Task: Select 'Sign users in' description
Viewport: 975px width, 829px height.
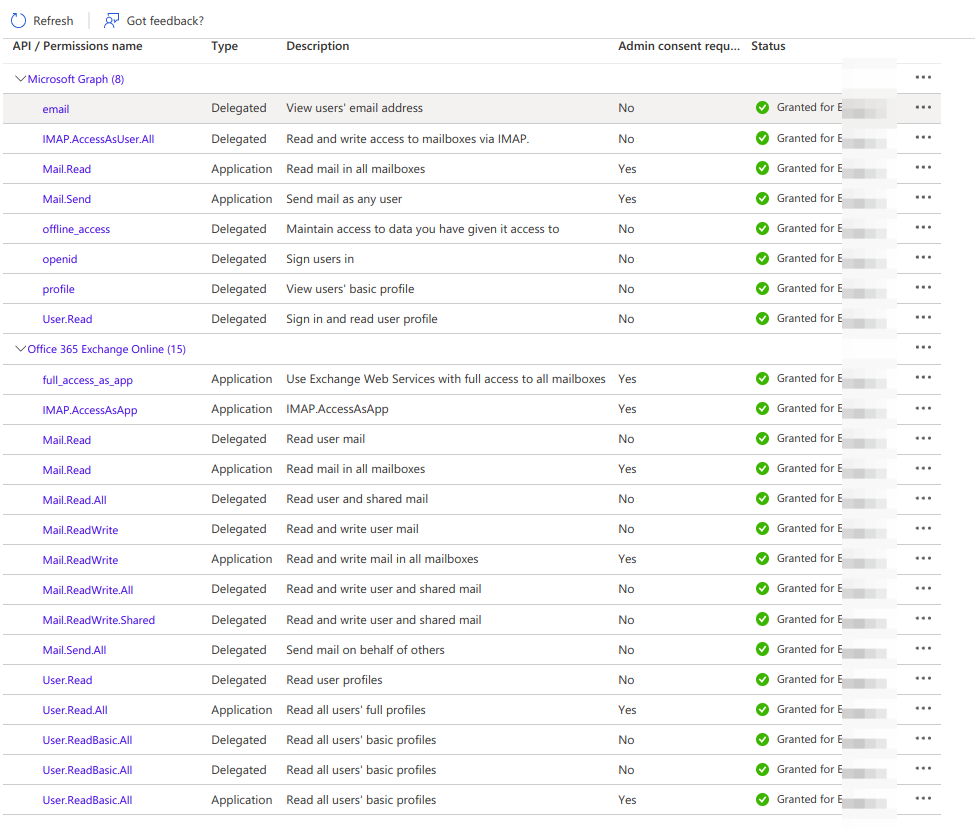Action: click(320, 259)
